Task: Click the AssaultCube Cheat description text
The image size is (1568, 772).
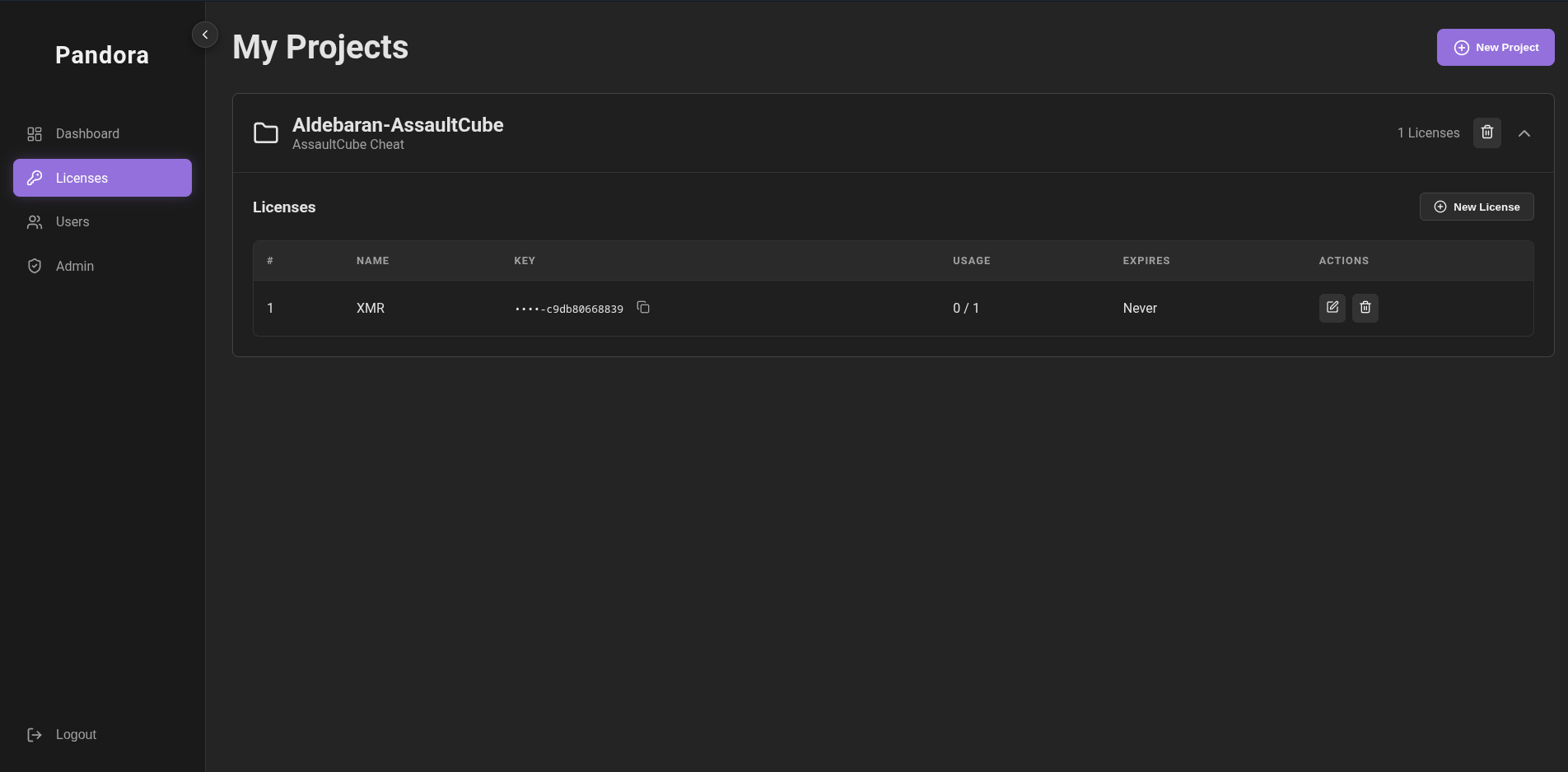Action: pyautogui.click(x=348, y=145)
